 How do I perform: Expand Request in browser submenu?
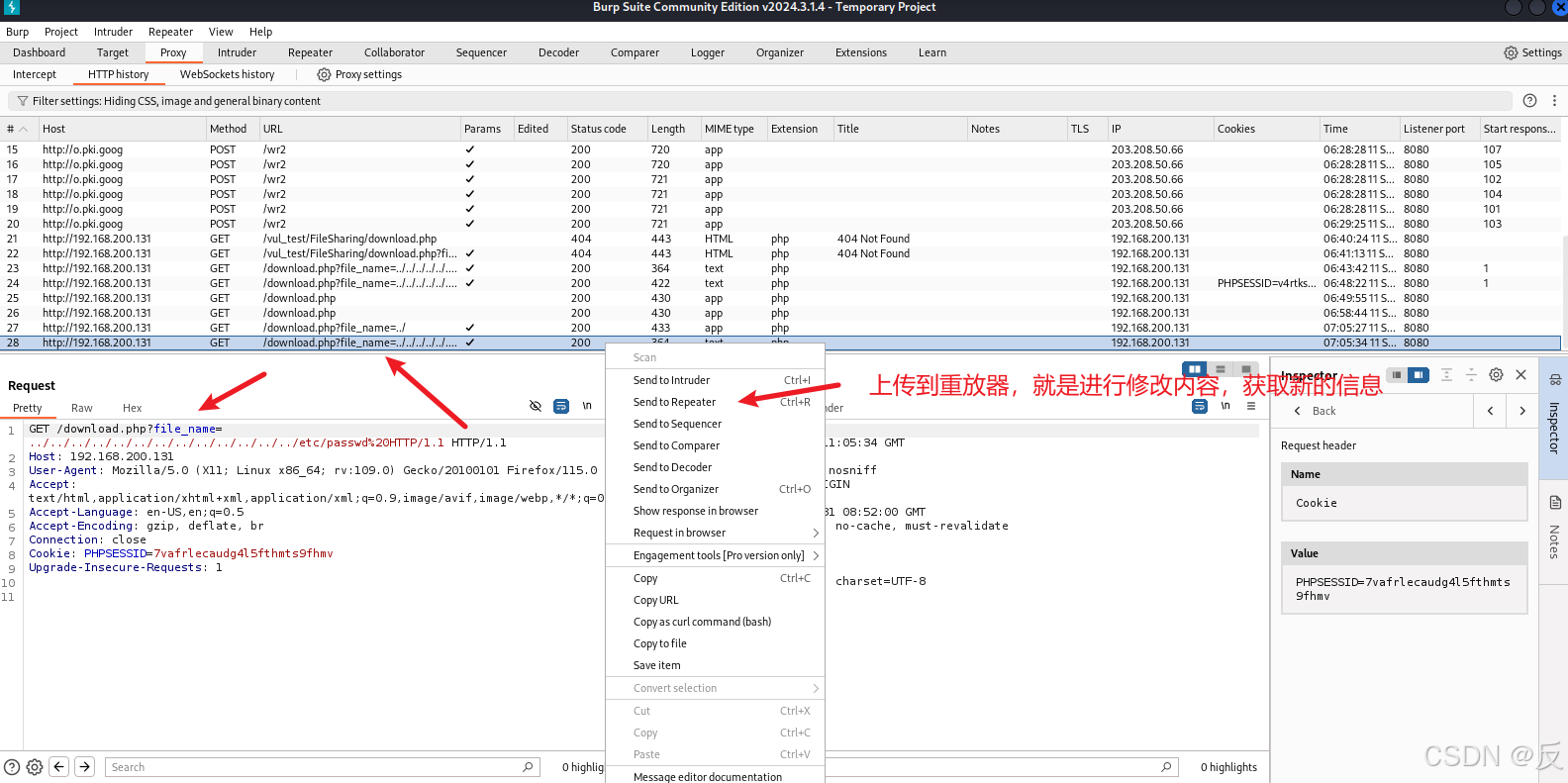816,533
